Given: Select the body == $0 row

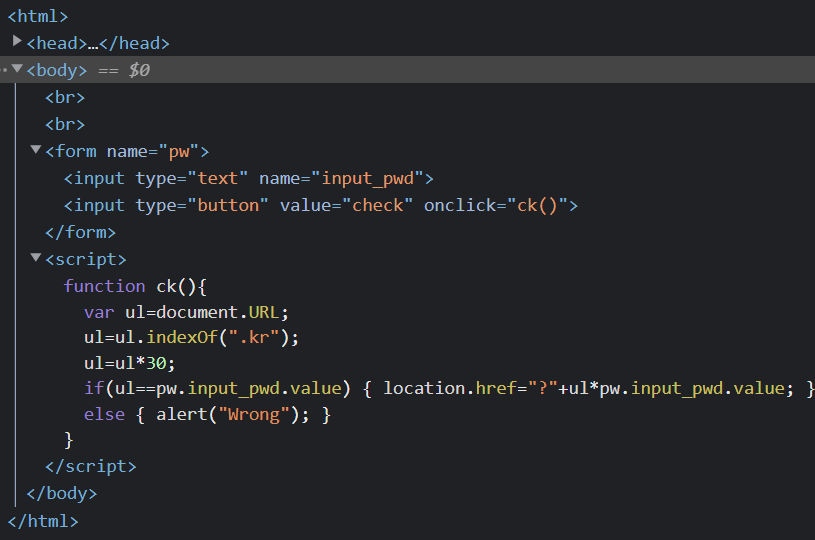Looking at the screenshot, I should point(408,70).
